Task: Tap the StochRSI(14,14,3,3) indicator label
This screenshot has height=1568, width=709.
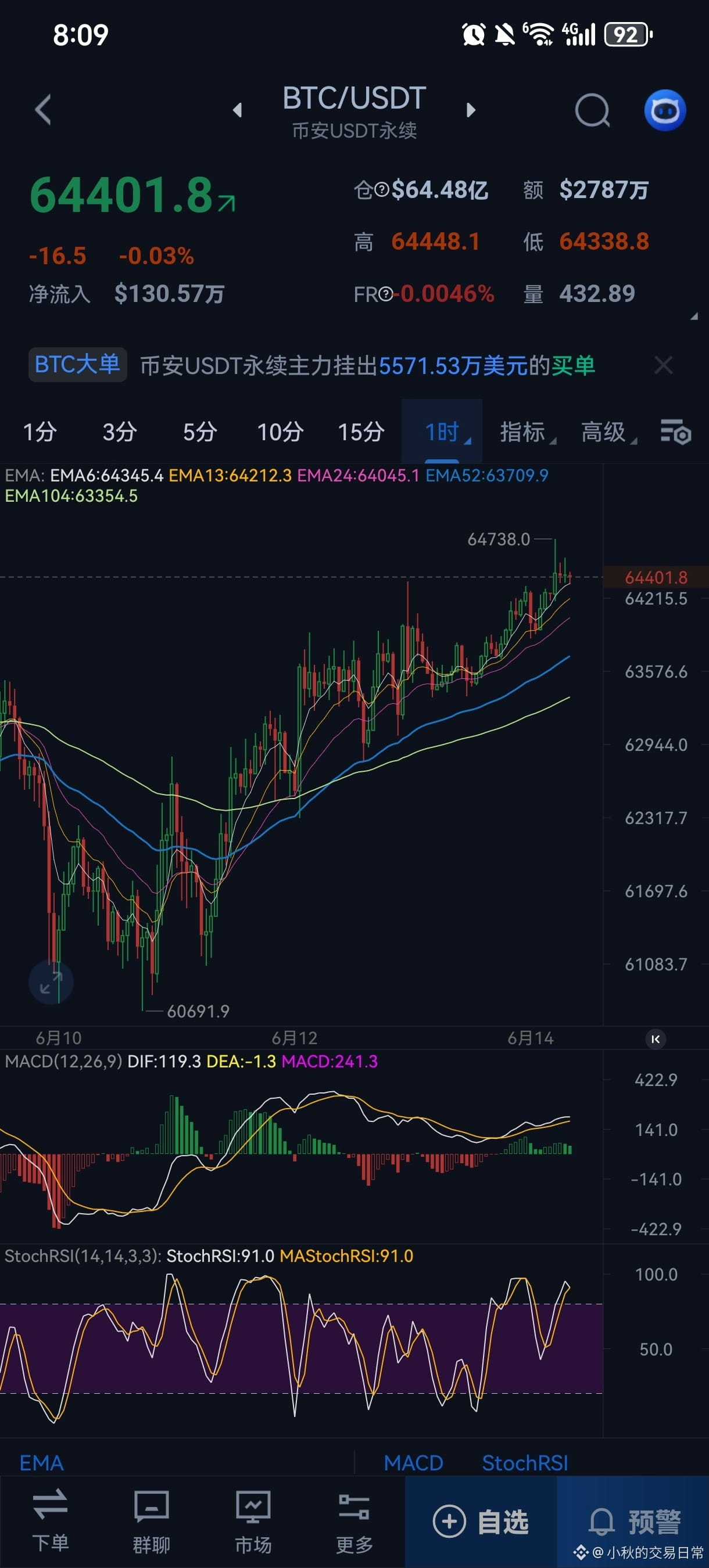Action: [x=83, y=1256]
